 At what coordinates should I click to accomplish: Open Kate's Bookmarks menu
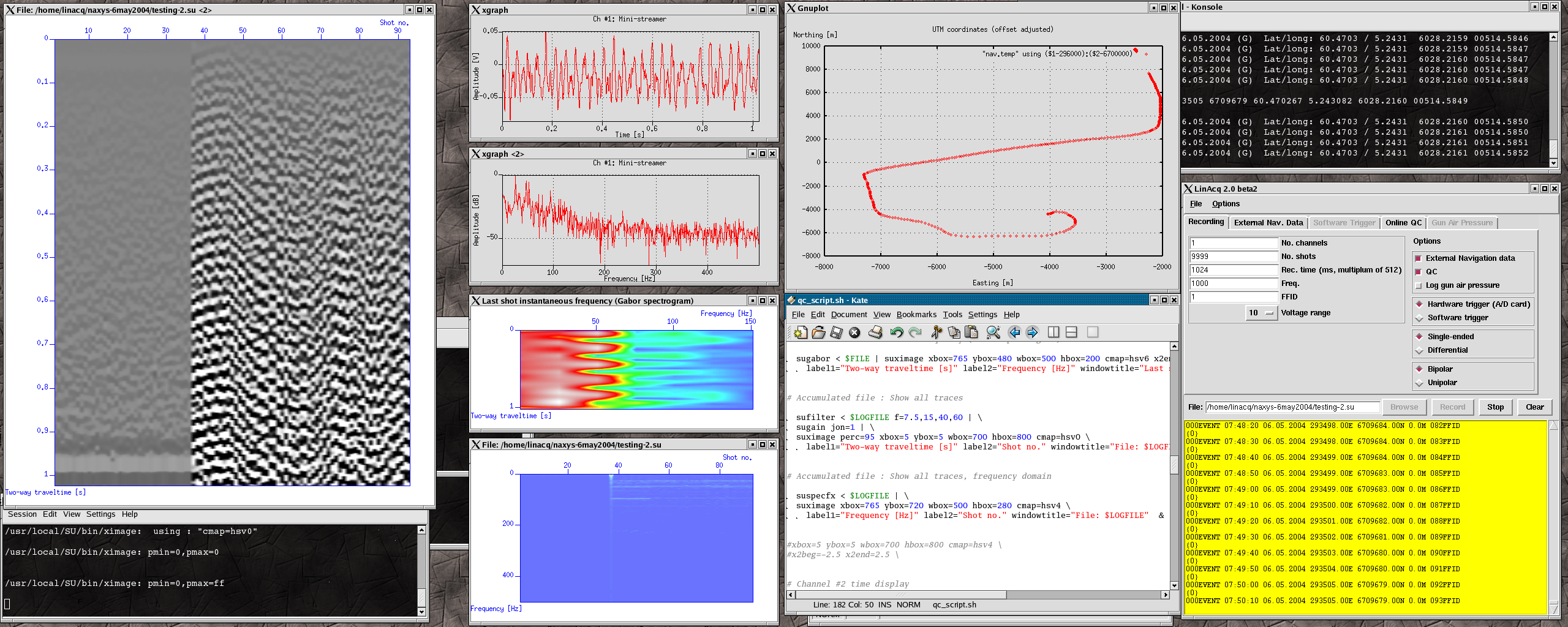pyautogui.click(x=916, y=315)
